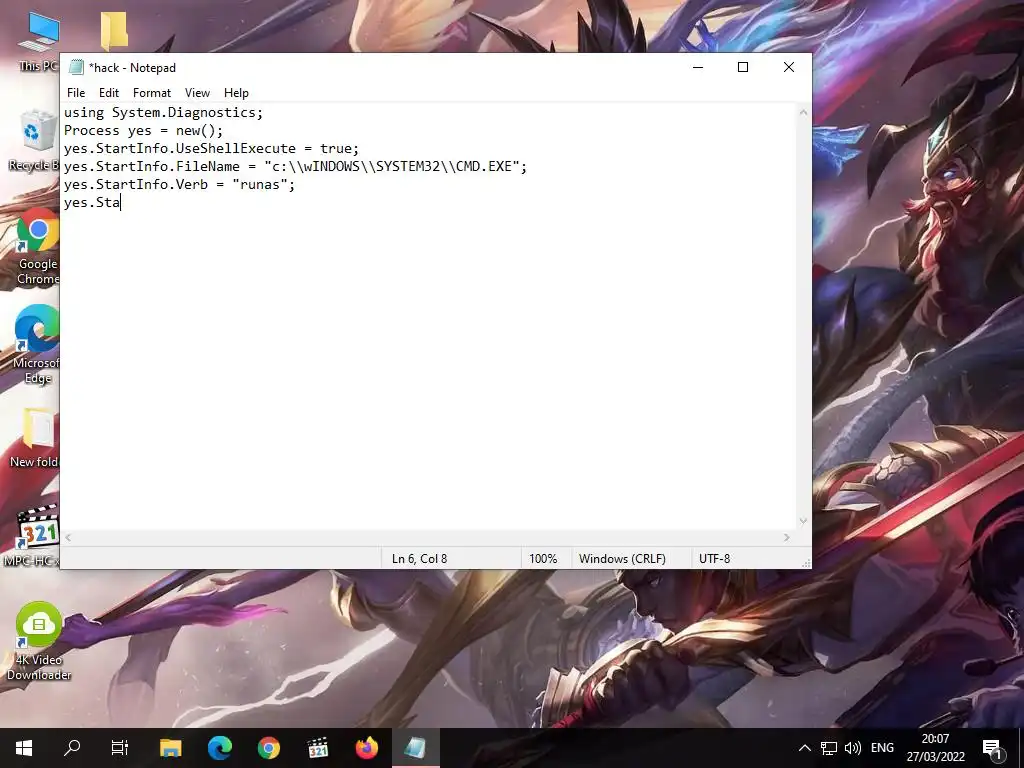Click the UTF-8 encoding status entry
The height and width of the screenshot is (768, 1024).
pos(714,559)
